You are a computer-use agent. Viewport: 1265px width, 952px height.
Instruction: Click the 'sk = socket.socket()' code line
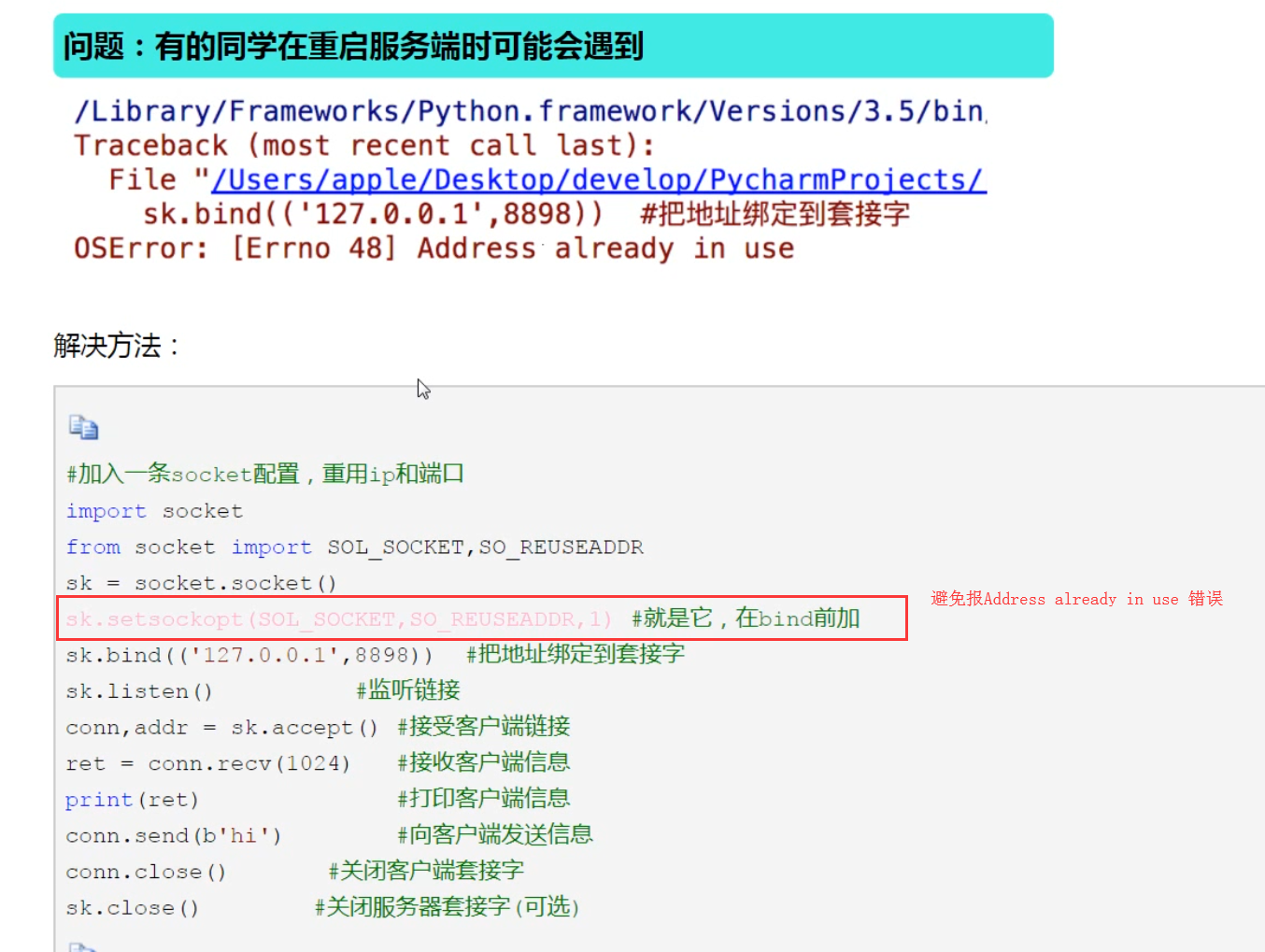point(201,583)
